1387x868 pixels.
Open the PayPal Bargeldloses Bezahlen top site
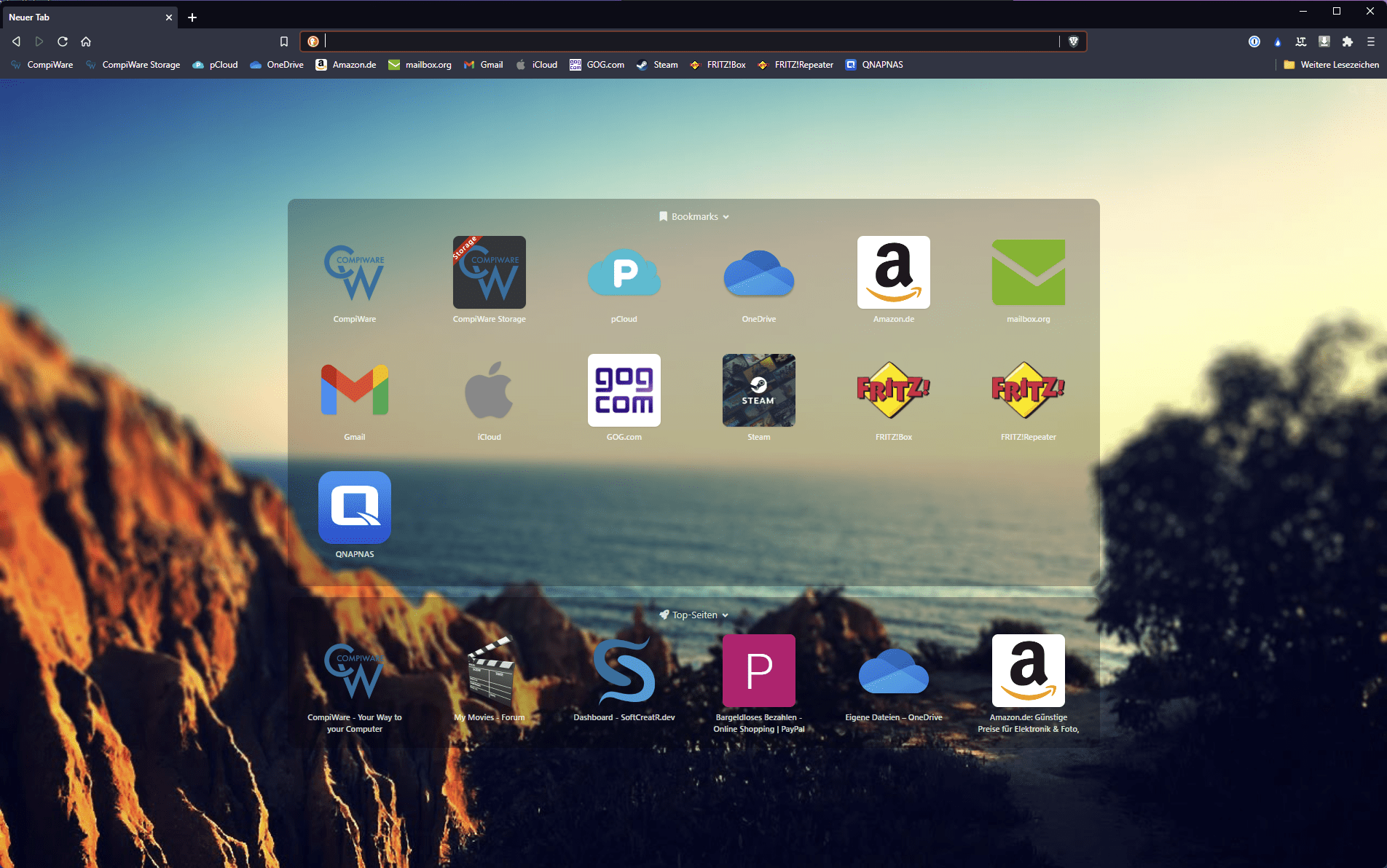(759, 684)
